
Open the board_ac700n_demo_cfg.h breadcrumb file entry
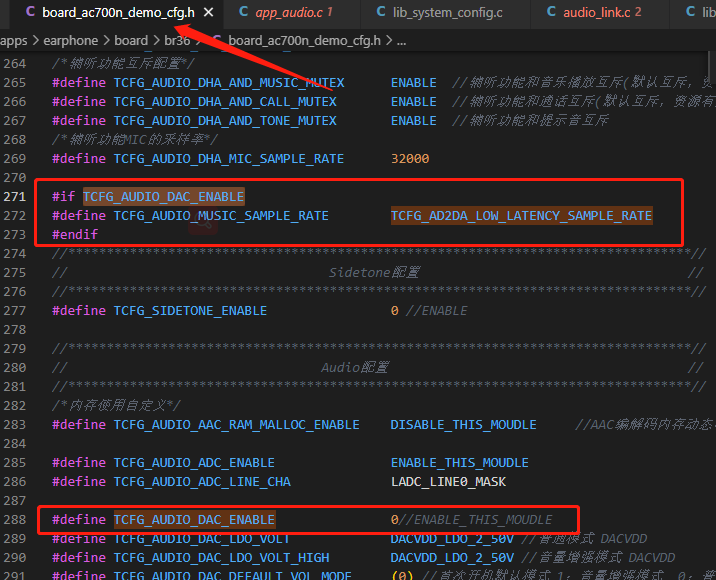[304, 41]
